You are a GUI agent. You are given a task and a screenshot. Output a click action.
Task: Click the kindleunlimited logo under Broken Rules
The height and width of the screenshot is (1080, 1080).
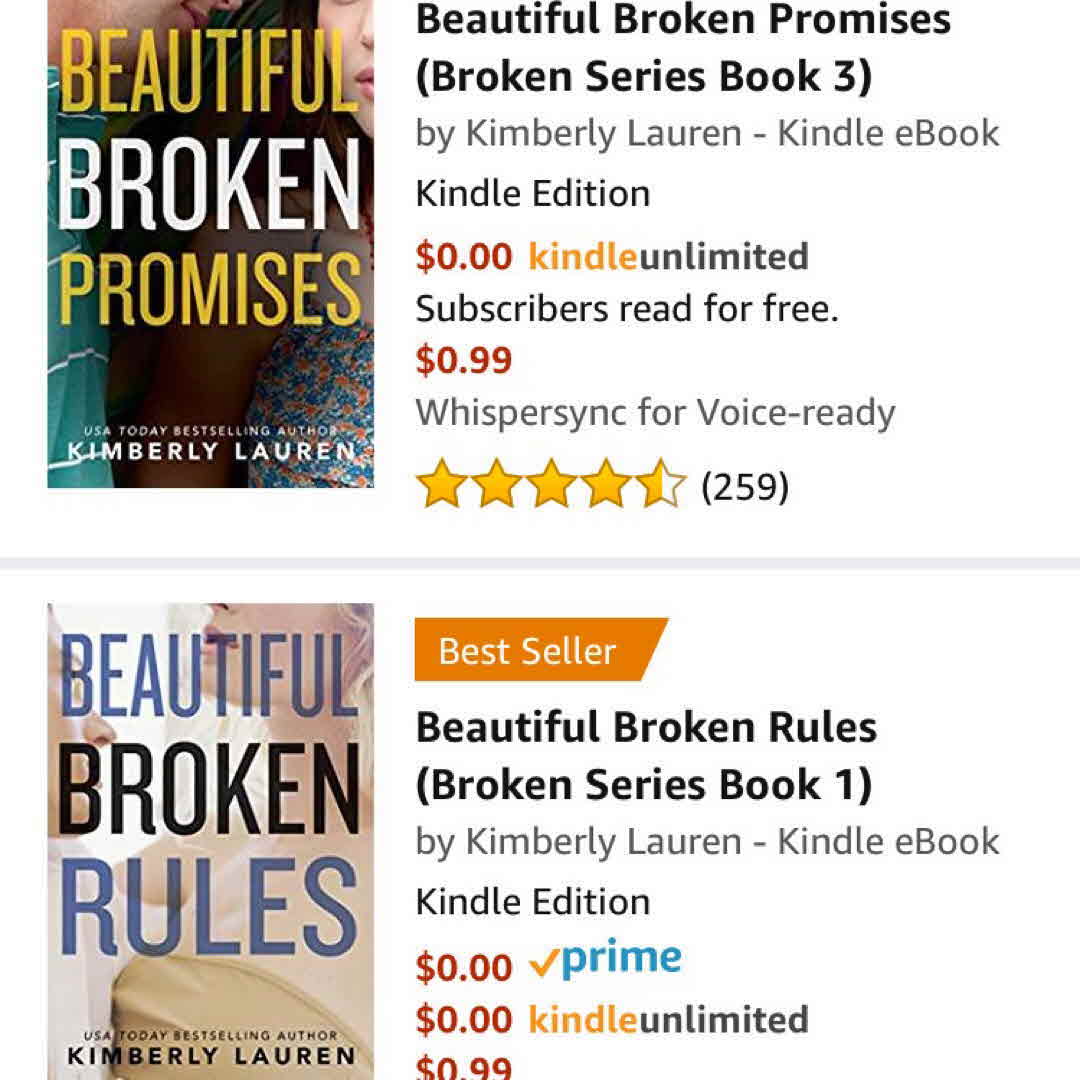tap(668, 1020)
